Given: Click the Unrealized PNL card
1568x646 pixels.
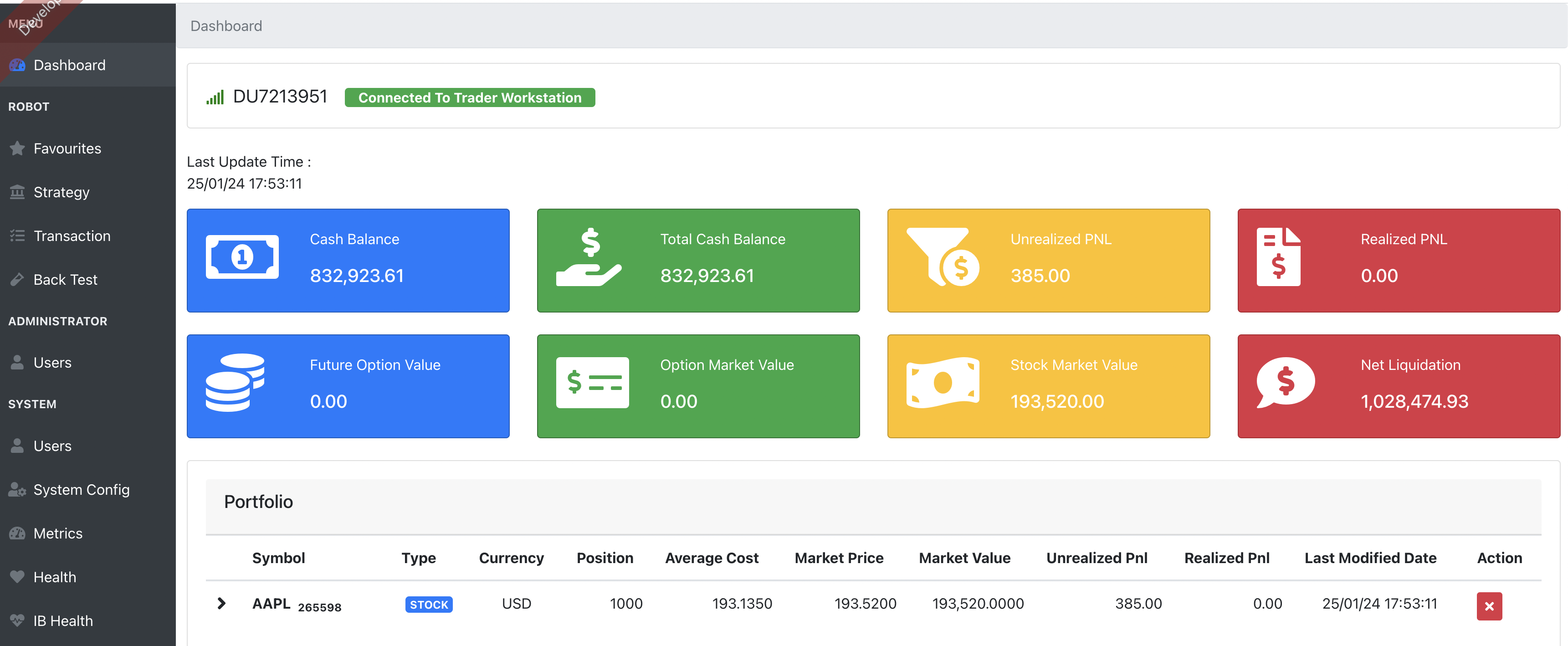Looking at the screenshot, I should (x=1048, y=261).
